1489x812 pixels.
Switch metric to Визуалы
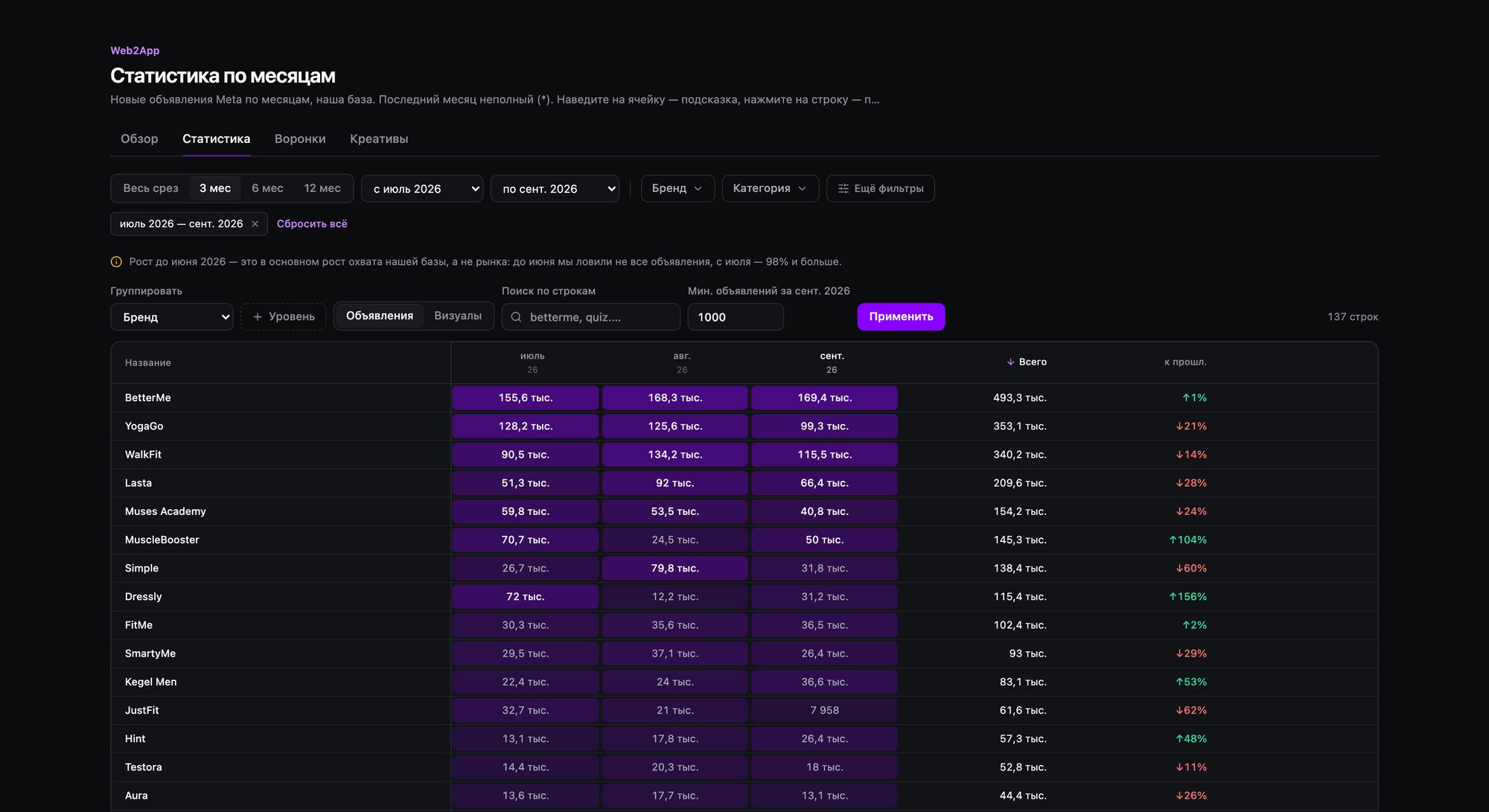(x=458, y=316)
